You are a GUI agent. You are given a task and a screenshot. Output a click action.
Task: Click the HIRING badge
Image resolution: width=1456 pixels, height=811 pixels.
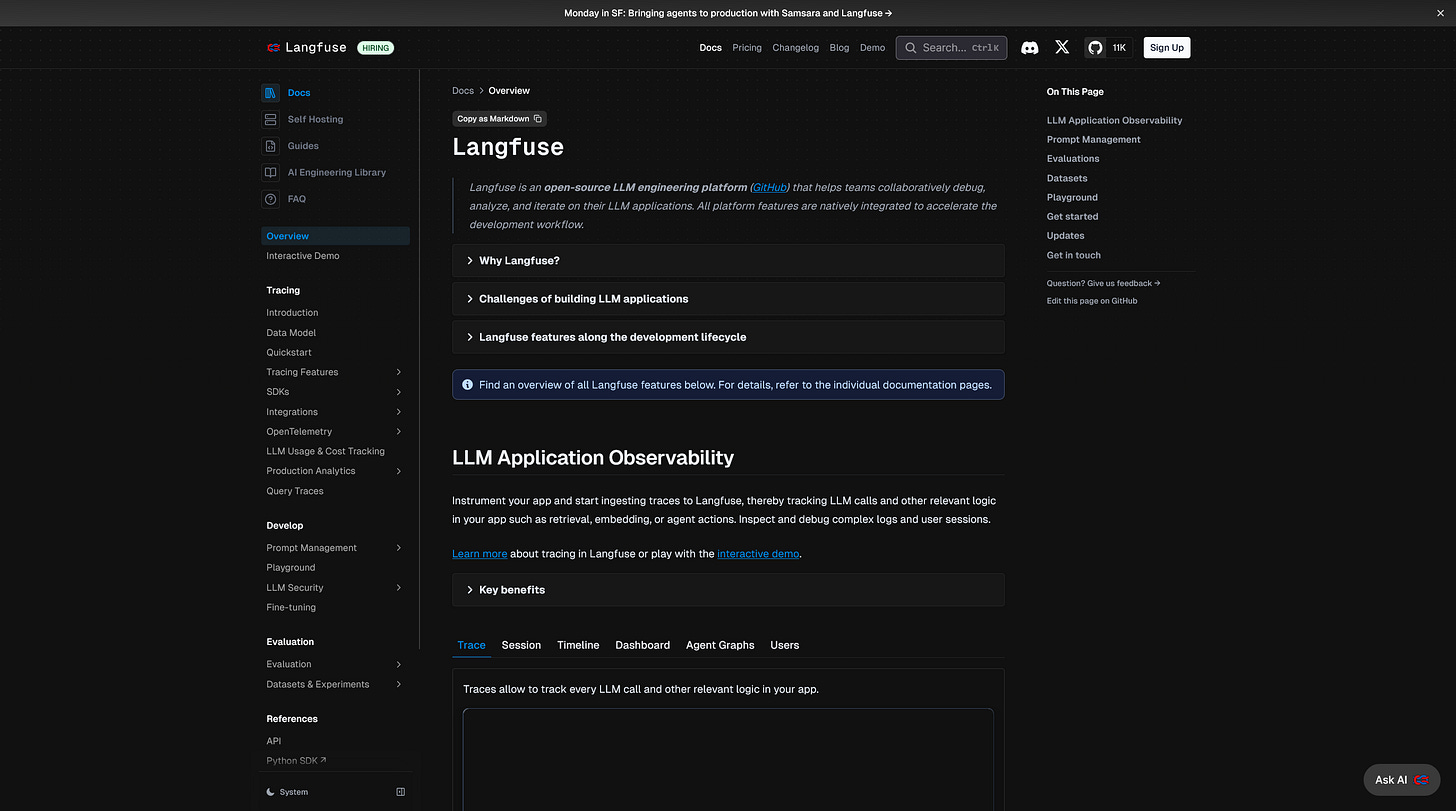[375, 47]
